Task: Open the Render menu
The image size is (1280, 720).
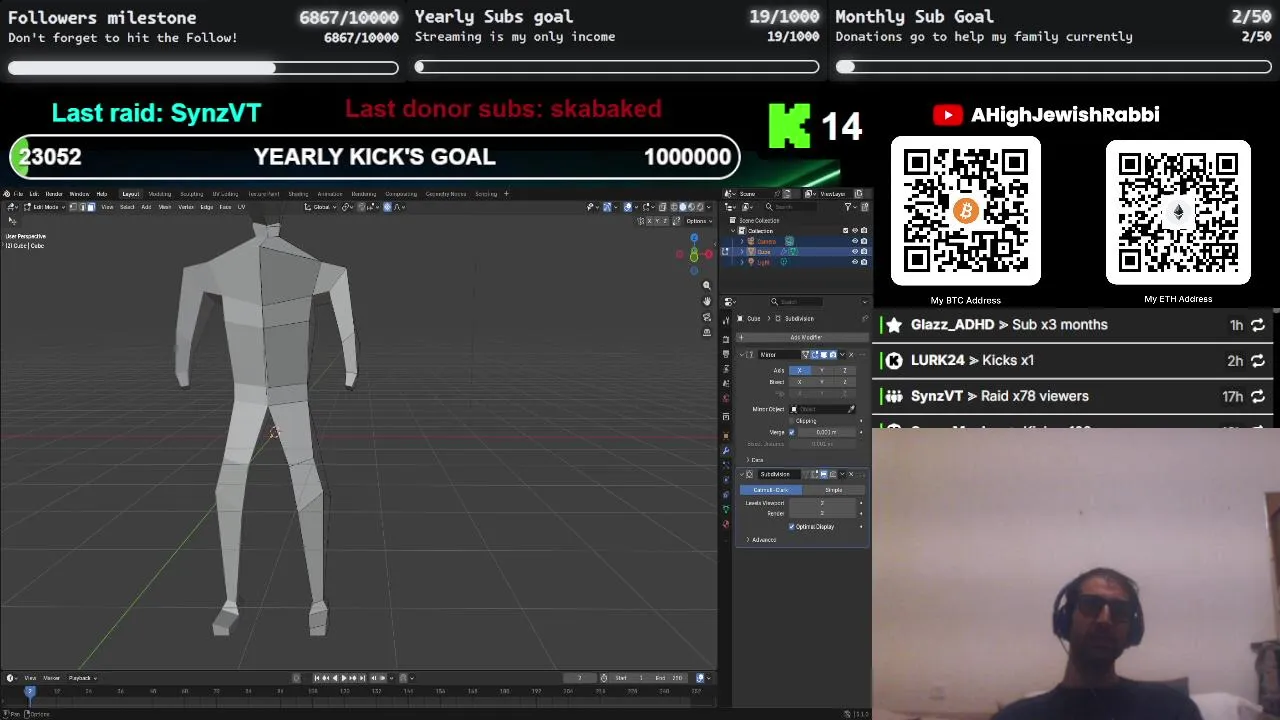Action: click(x=54, y=194)
